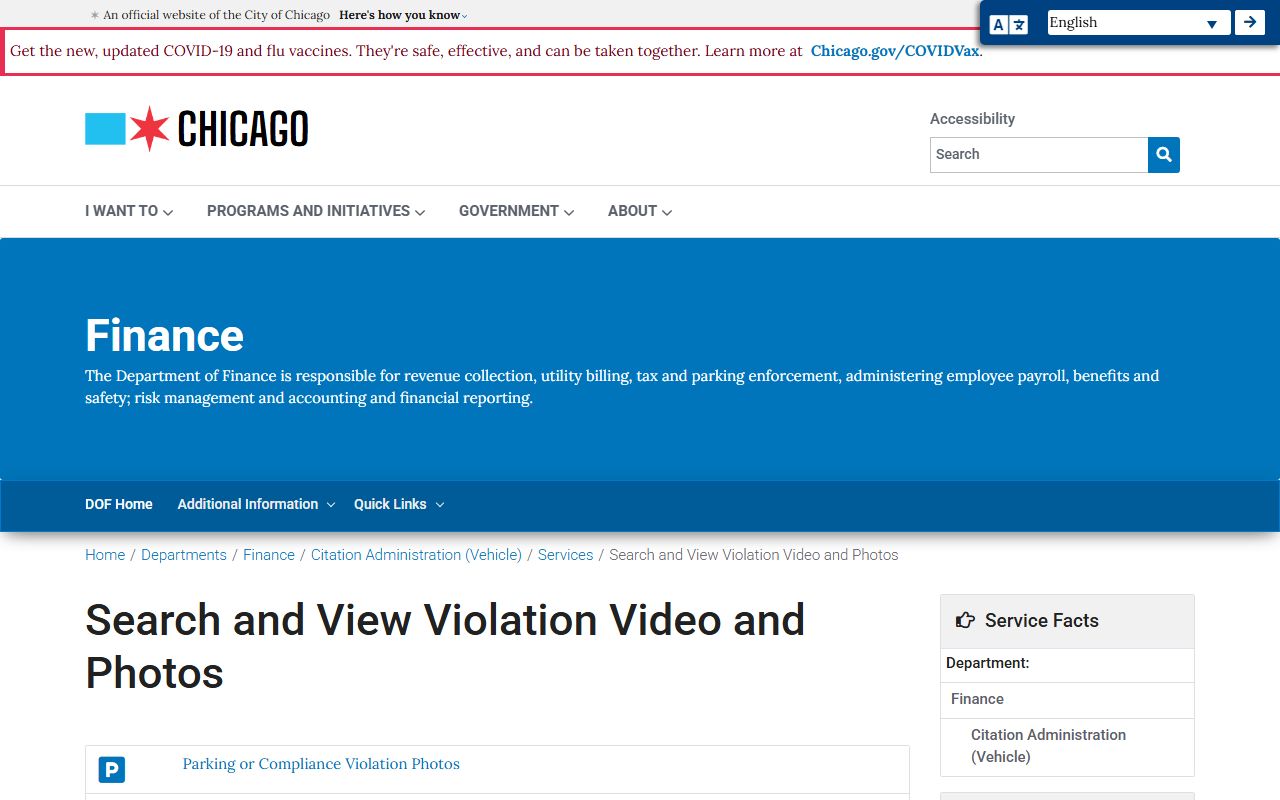Click the Department: label
The height and width of the screenshot is (800, 1280).
pyautogui.click(x=987, y=663)
